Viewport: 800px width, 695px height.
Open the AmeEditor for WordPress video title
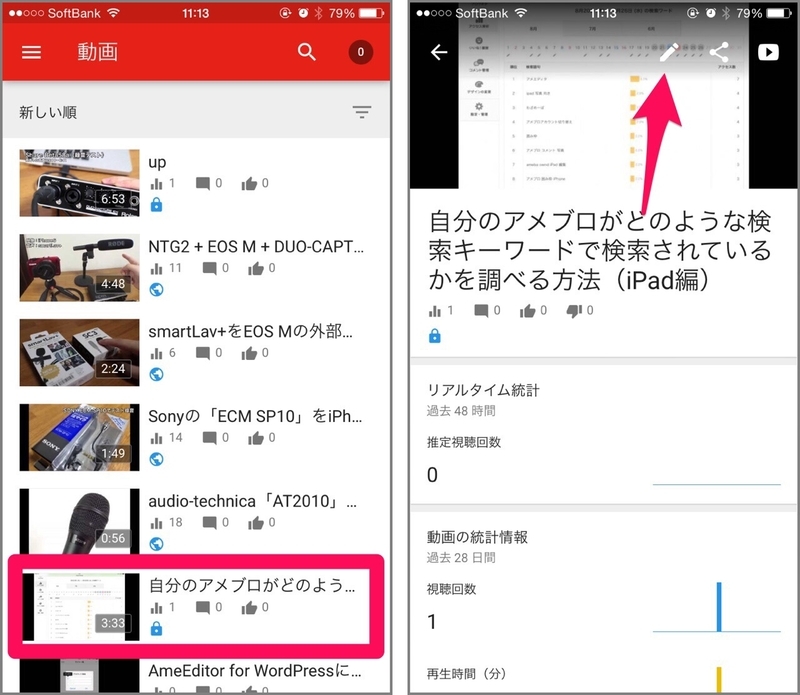(x=255, y=671)
